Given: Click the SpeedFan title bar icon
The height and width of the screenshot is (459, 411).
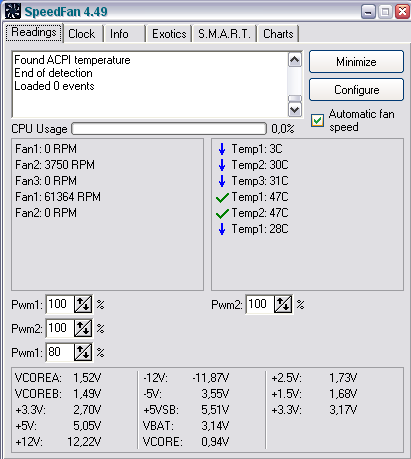Looking at the screenshot, I should (x=13, y=11).
